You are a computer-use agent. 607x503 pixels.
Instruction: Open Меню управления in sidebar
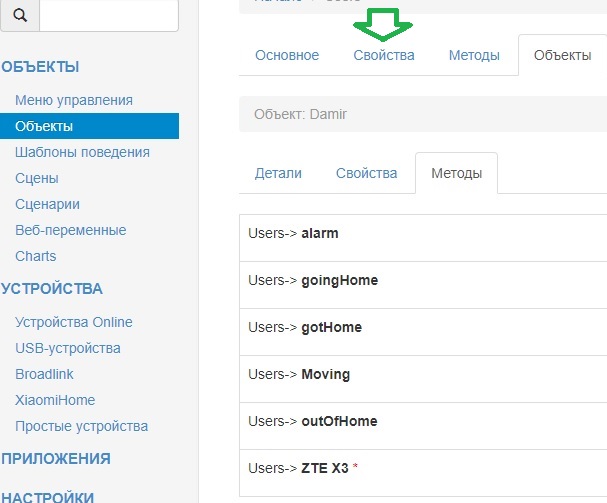tap(74, 100)
